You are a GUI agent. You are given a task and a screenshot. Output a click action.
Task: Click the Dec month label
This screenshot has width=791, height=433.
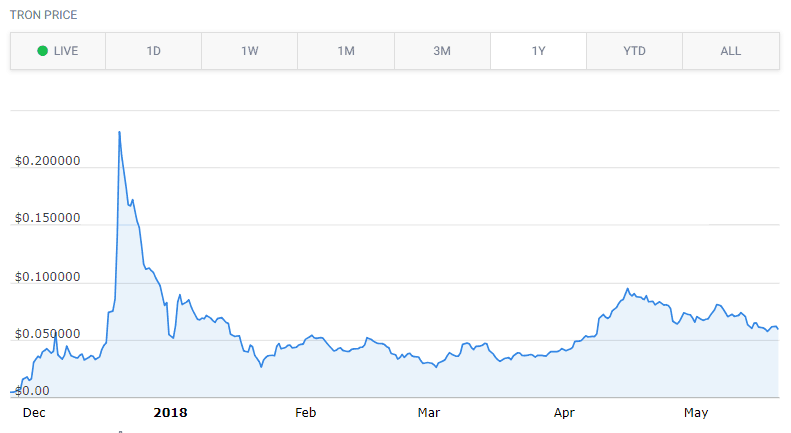34,413
